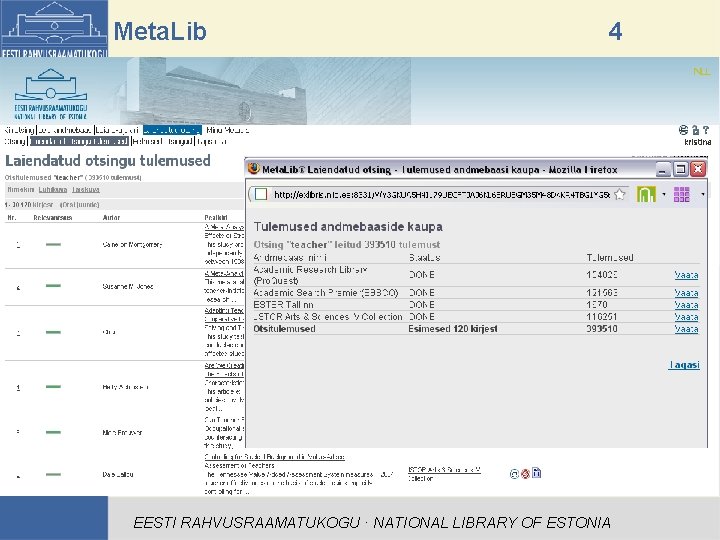Click Academic Search Premier (EBSCO) database name
The image size is (720, 540).
tap(326, 293)
